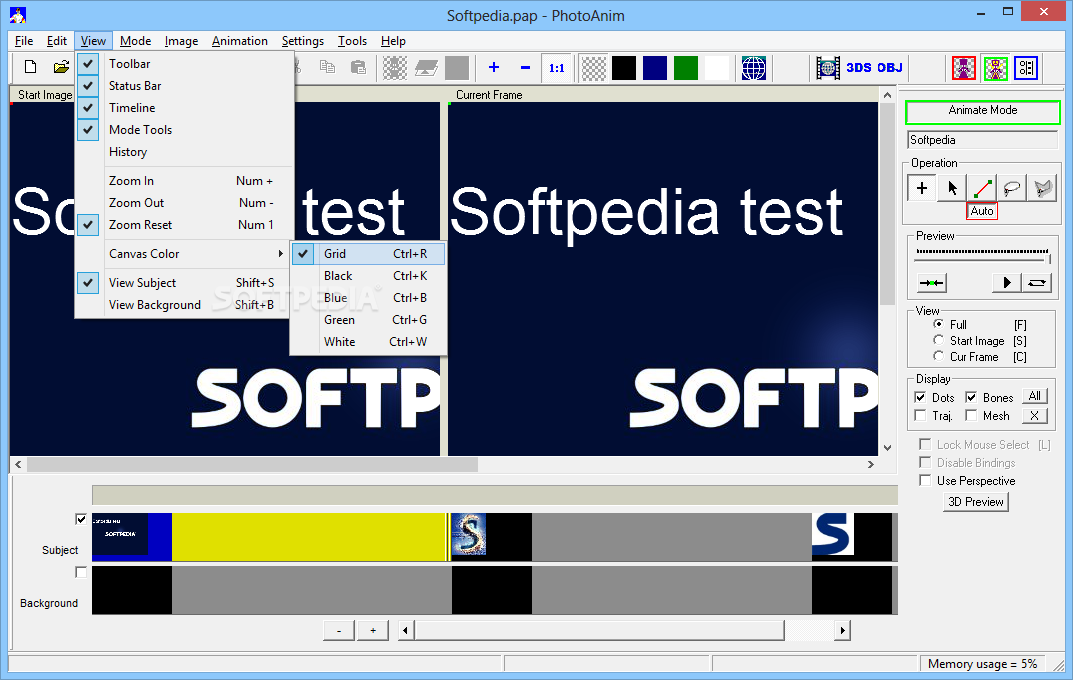The height and width of the screenshot is (680, 1073).
Task: Click the OBJ export icon
Action: pos(890,68)
